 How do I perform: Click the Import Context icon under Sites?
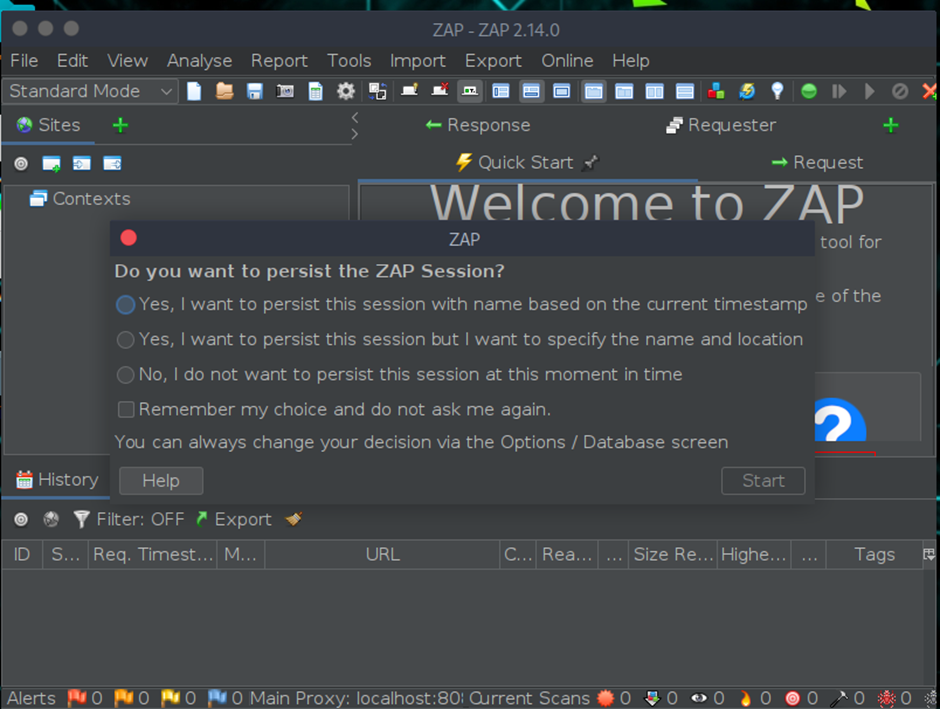[82, 164]
